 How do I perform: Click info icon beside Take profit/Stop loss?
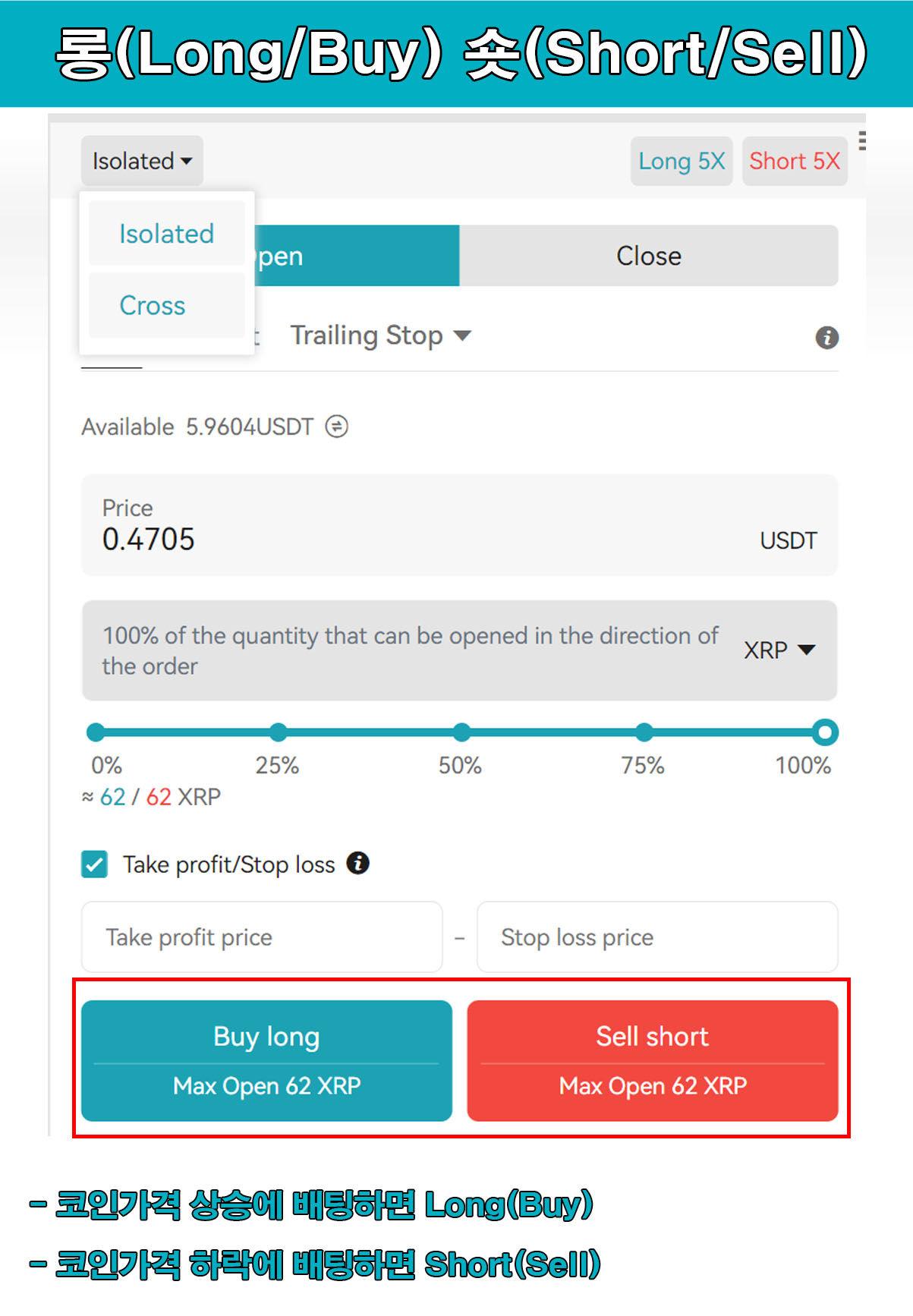[x=357, y=863]
